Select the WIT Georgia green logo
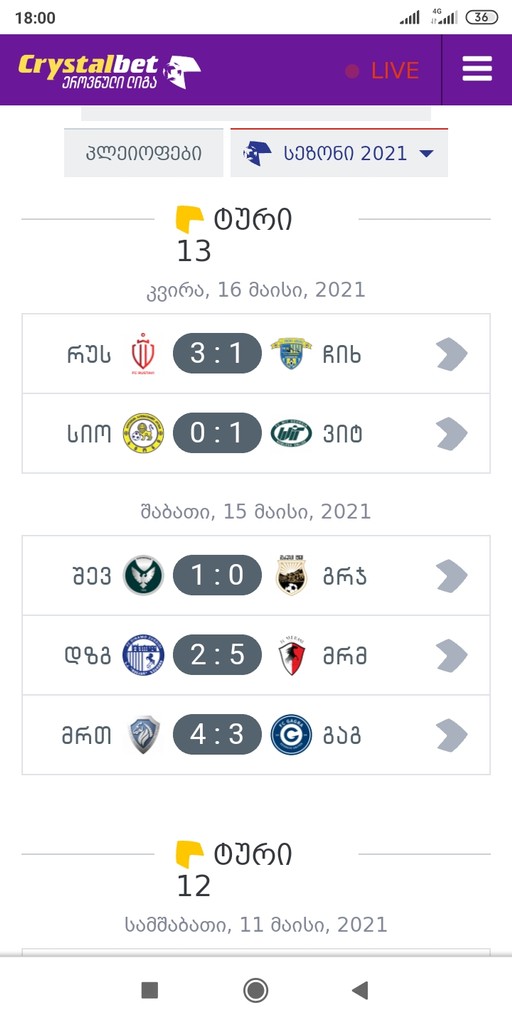The width and height of the screenshot is (512, 1024). coord(291,434)
